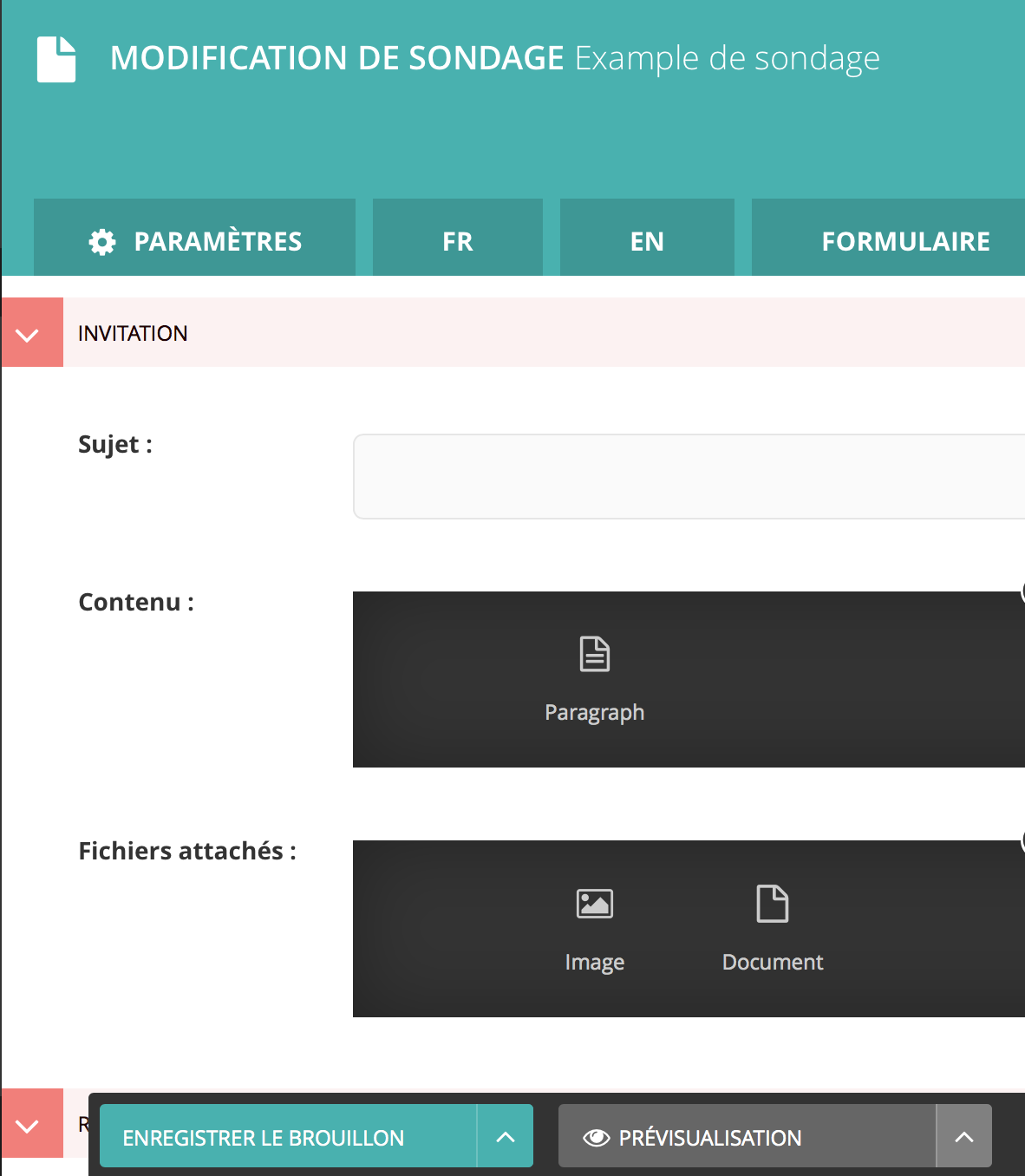Click the INVITATION section header title

tap(133, 333)
